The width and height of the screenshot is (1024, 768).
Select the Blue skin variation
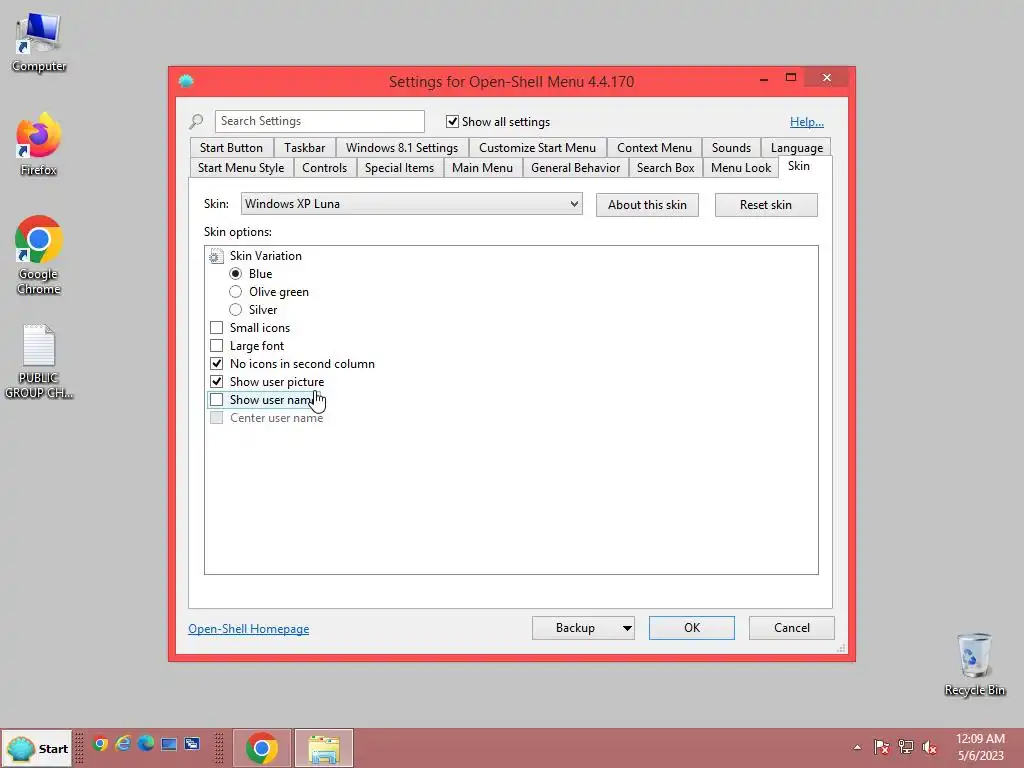tap(236, 274)
